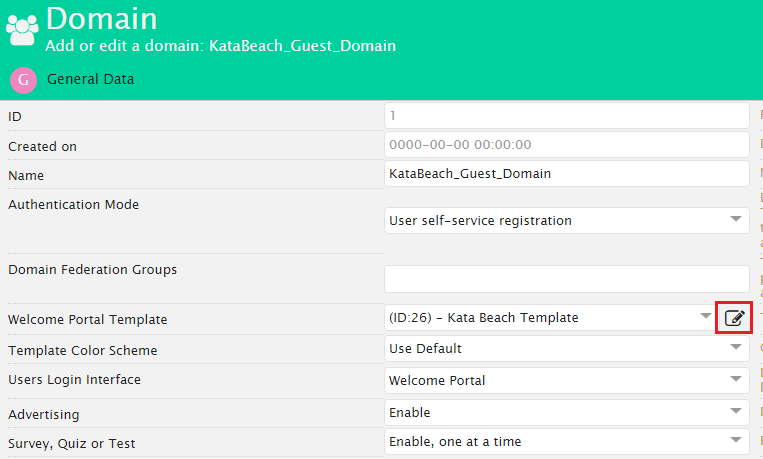Open the Authentication Mode dropdown
763x459 pixels.
tap(566, 220)
